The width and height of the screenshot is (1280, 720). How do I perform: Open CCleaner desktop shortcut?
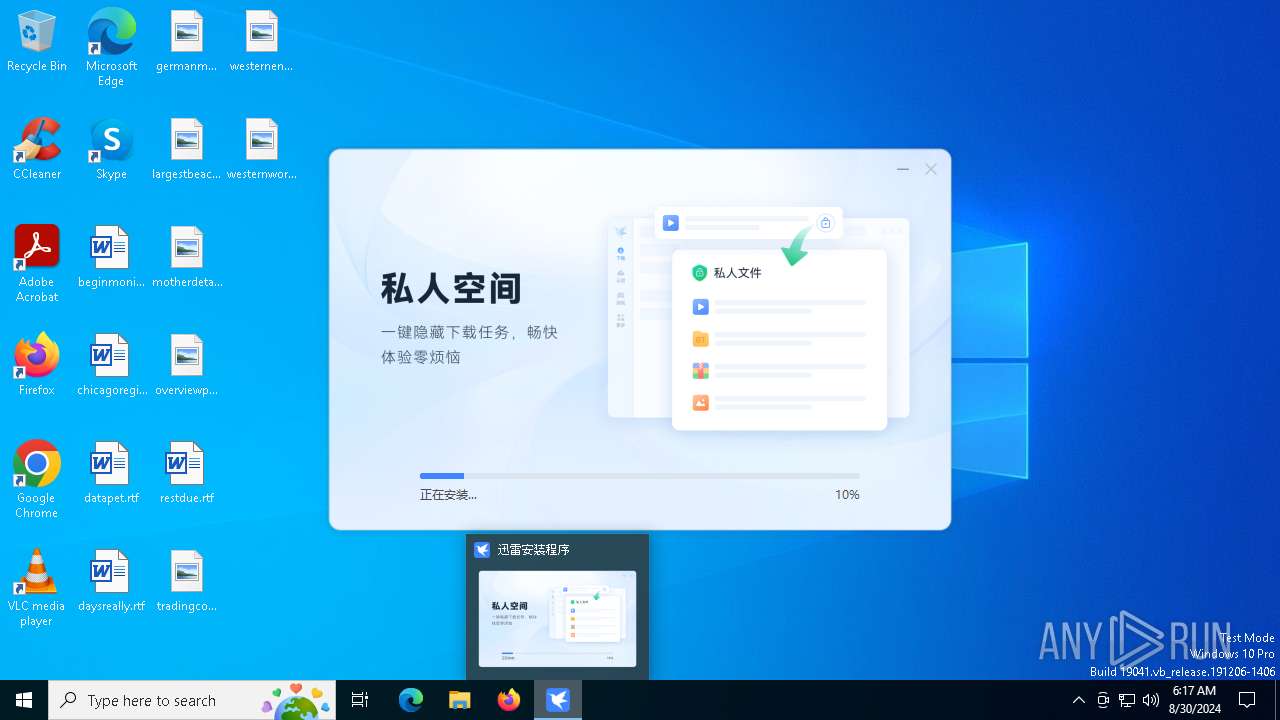click(x=37, y=149)
